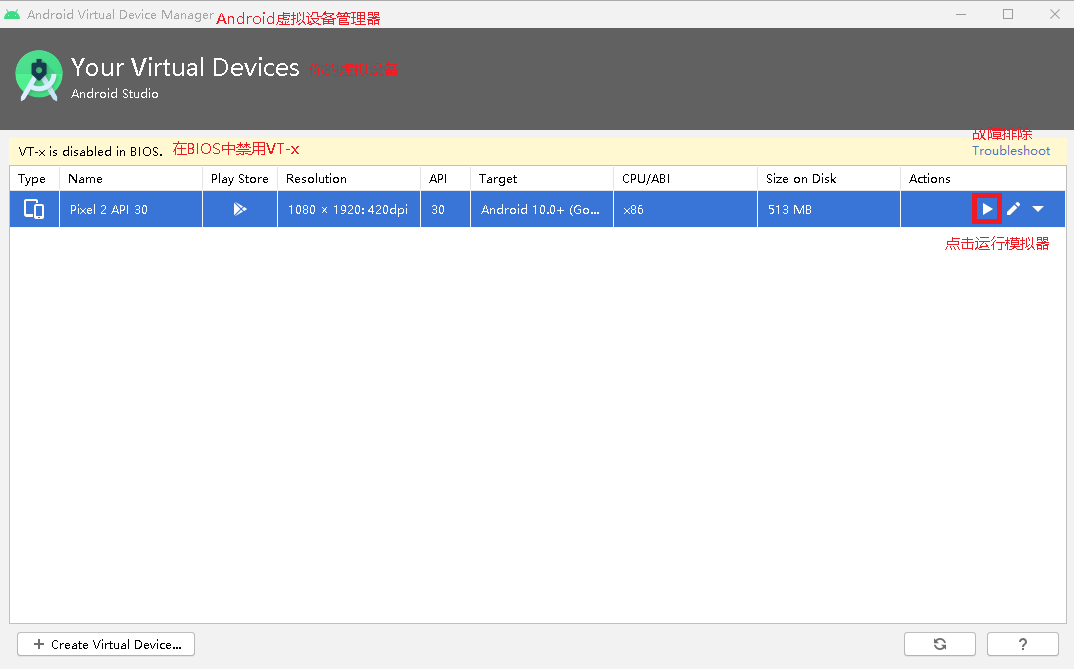Click the Android 10.0+ target cell
This screenshot has height=669, width=1074.
coord(542,210)
